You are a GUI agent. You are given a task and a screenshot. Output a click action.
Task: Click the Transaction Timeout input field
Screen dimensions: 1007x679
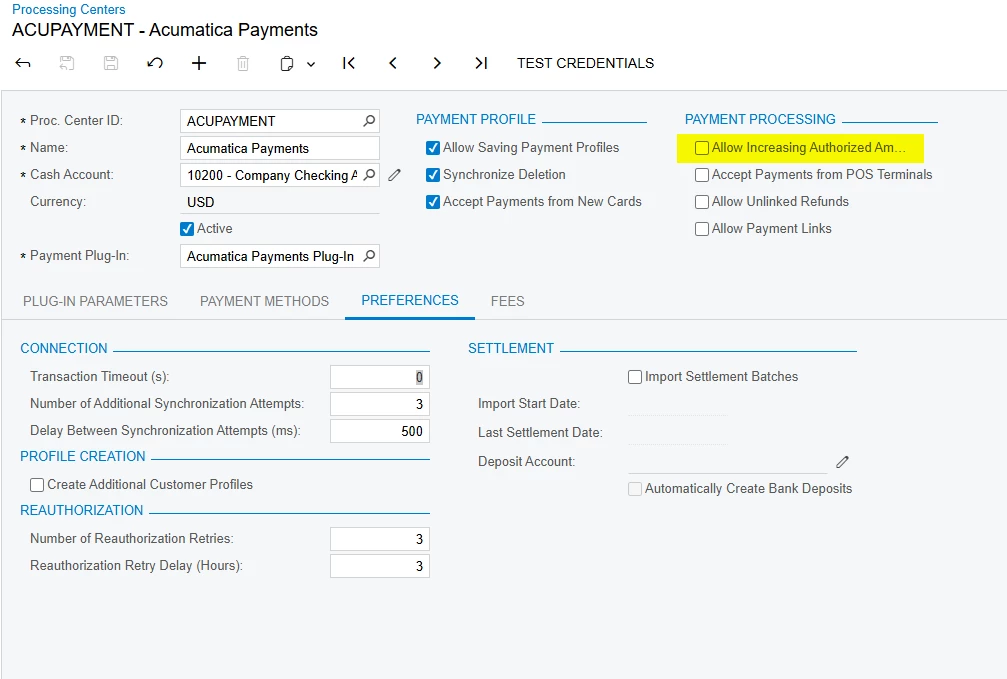coord(380,377)
